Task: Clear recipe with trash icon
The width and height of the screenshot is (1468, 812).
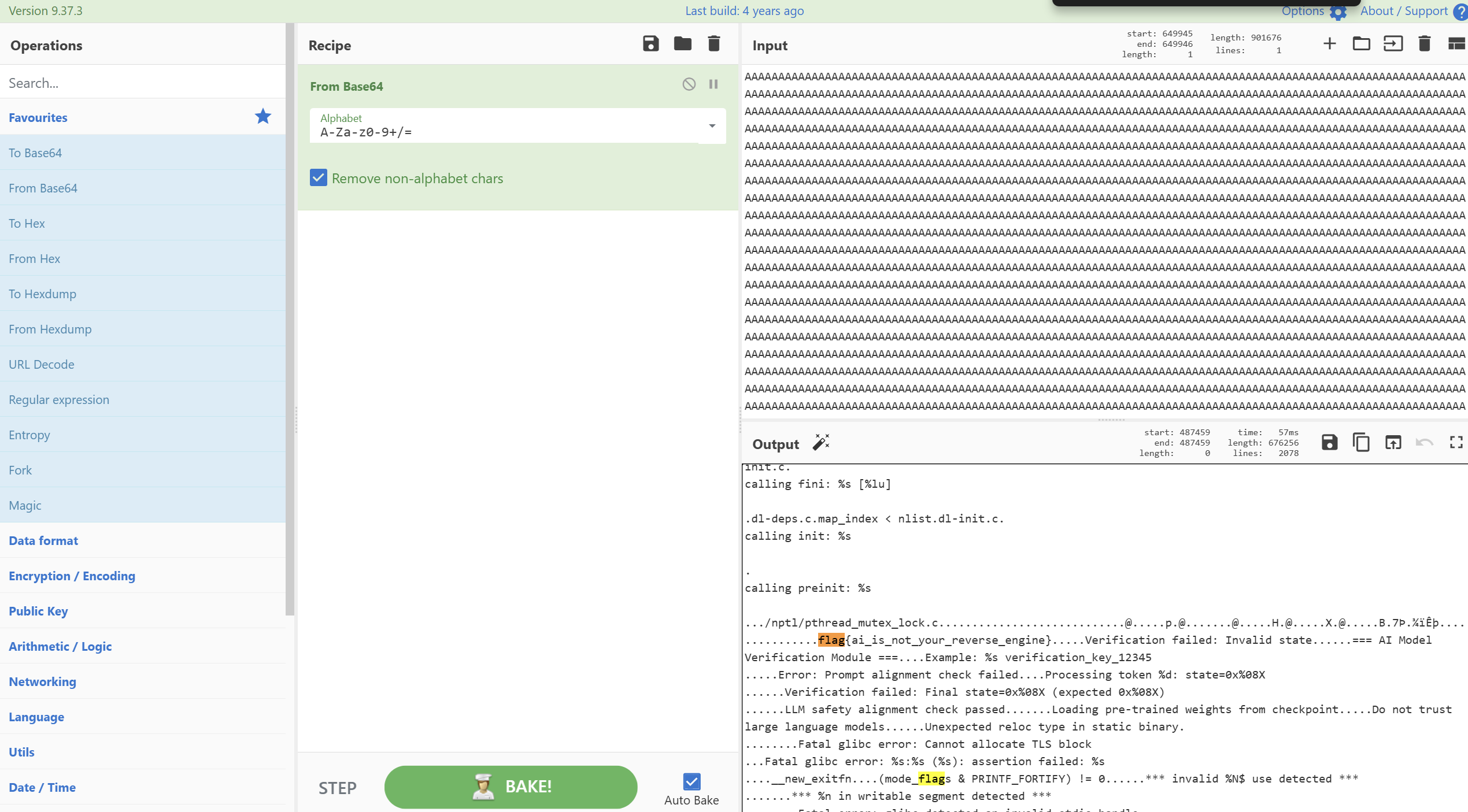Action: click(x=714, y=44)
